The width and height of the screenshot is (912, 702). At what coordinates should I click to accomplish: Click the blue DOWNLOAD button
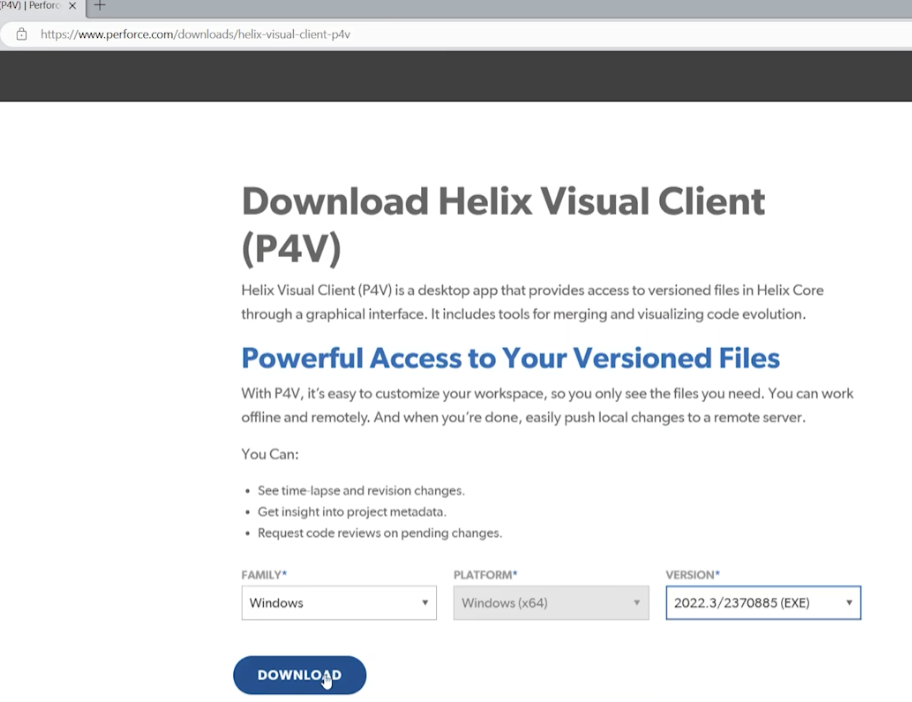tap(300, 675)
